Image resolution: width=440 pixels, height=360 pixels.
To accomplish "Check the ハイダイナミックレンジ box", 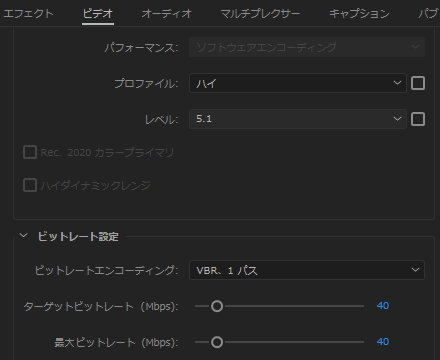I will (x=30, y=185).
